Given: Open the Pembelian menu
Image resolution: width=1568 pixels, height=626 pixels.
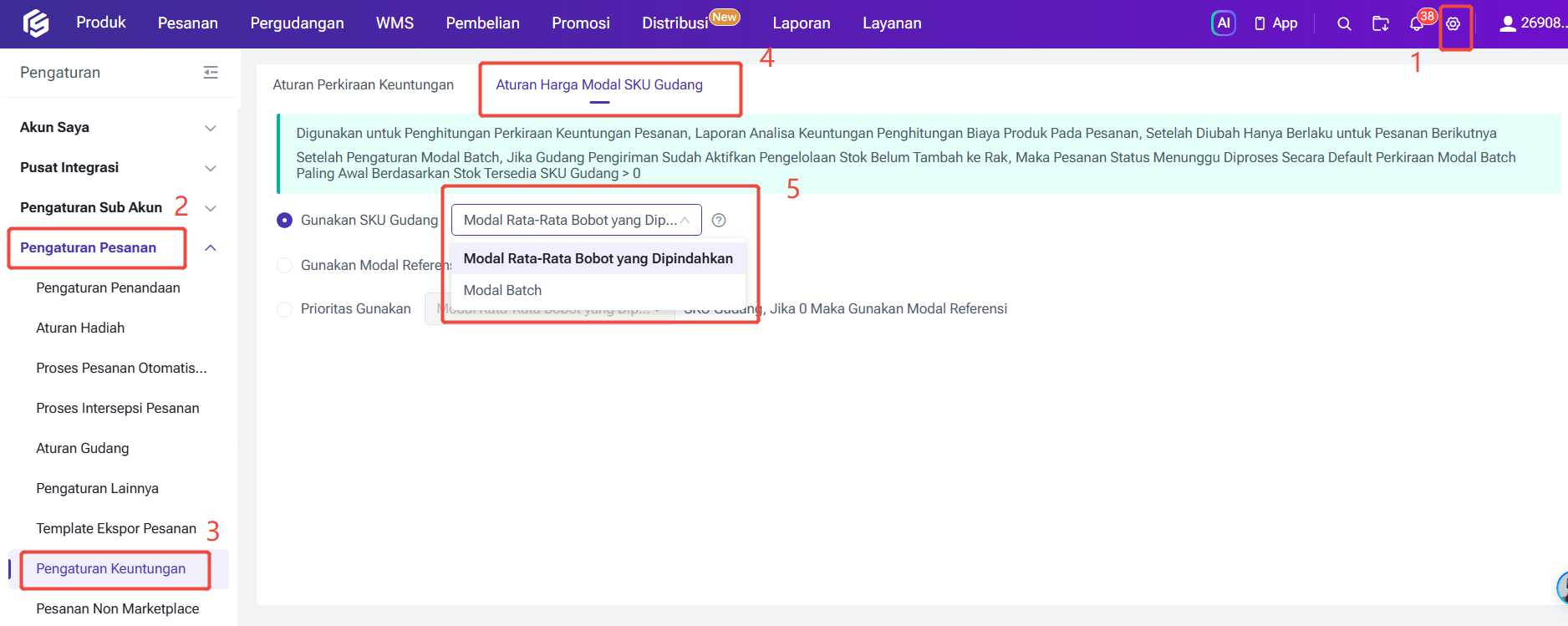Looking at the screenshot, I should [x=482, y=23].
